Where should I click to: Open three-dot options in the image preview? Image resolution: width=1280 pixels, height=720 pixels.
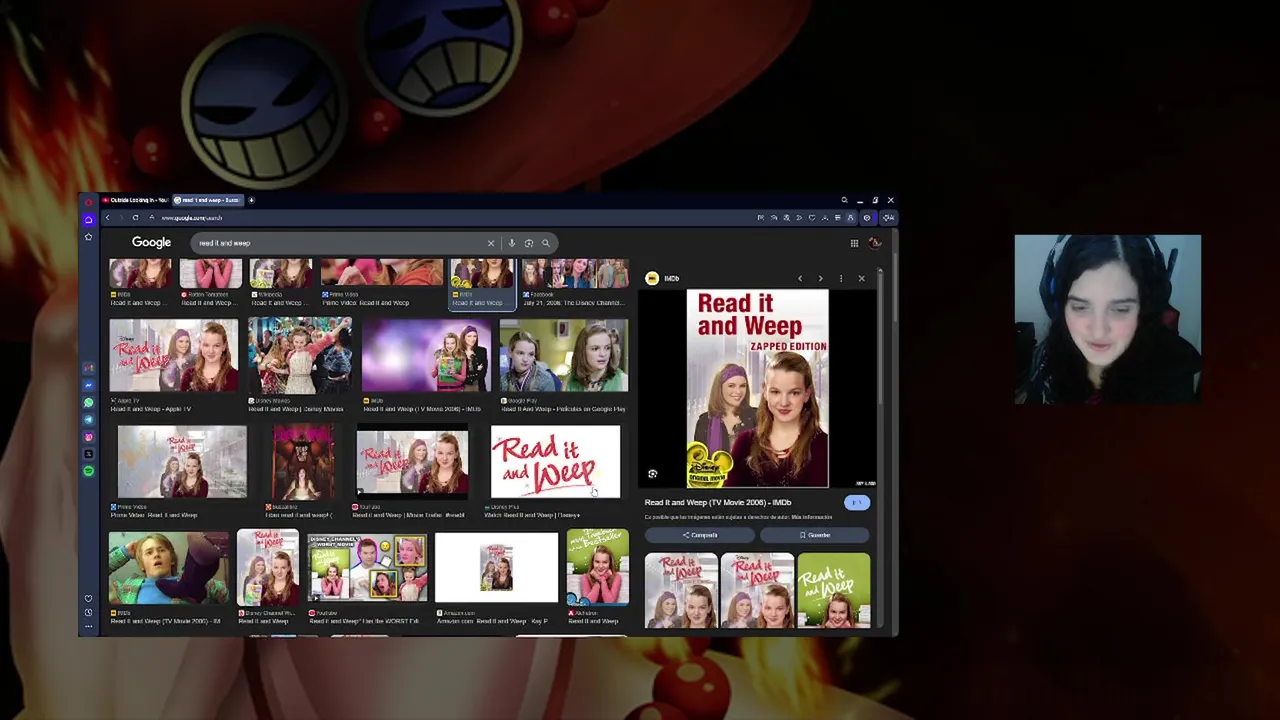point(841,279)
